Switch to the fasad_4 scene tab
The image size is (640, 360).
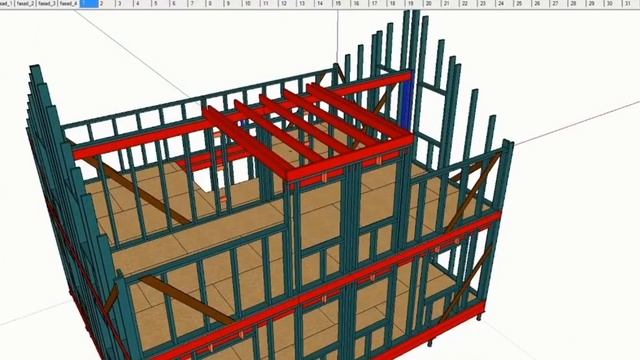pos(68,4)
